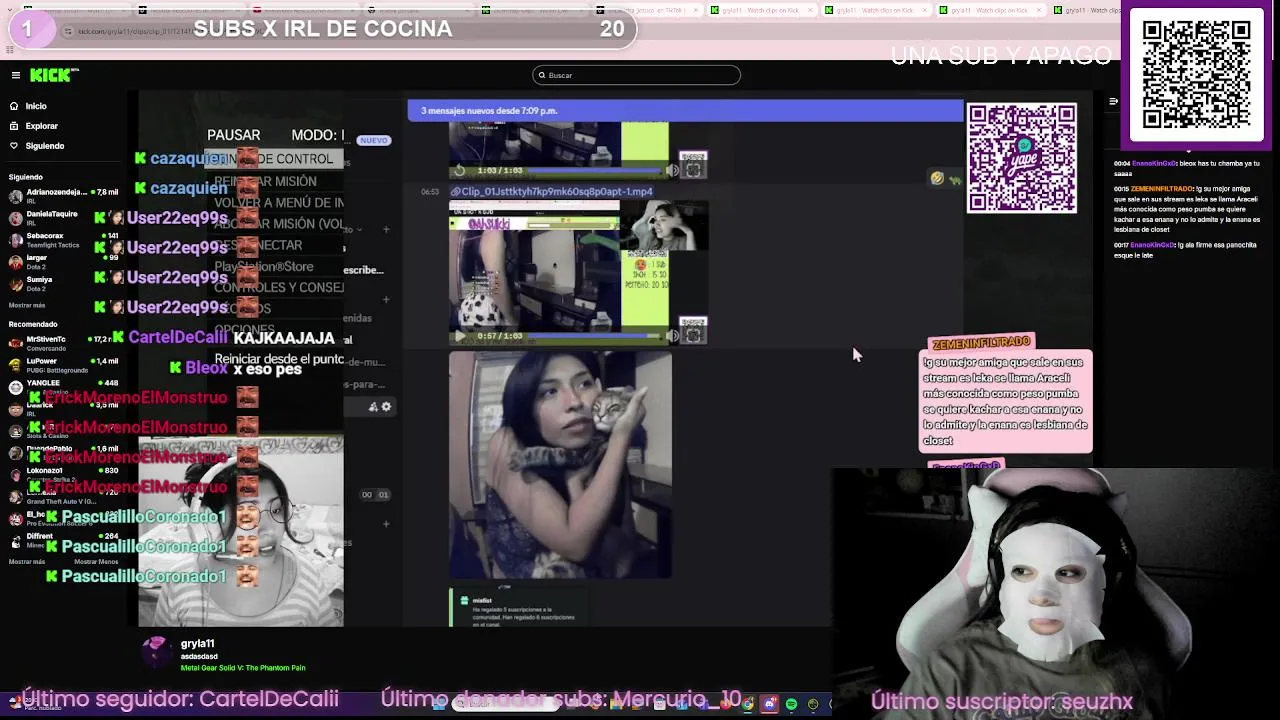The width and height of the screenshot is (1280, 720).
Task: Open recommended channel Lokonazo1
Action: point(62,473)
